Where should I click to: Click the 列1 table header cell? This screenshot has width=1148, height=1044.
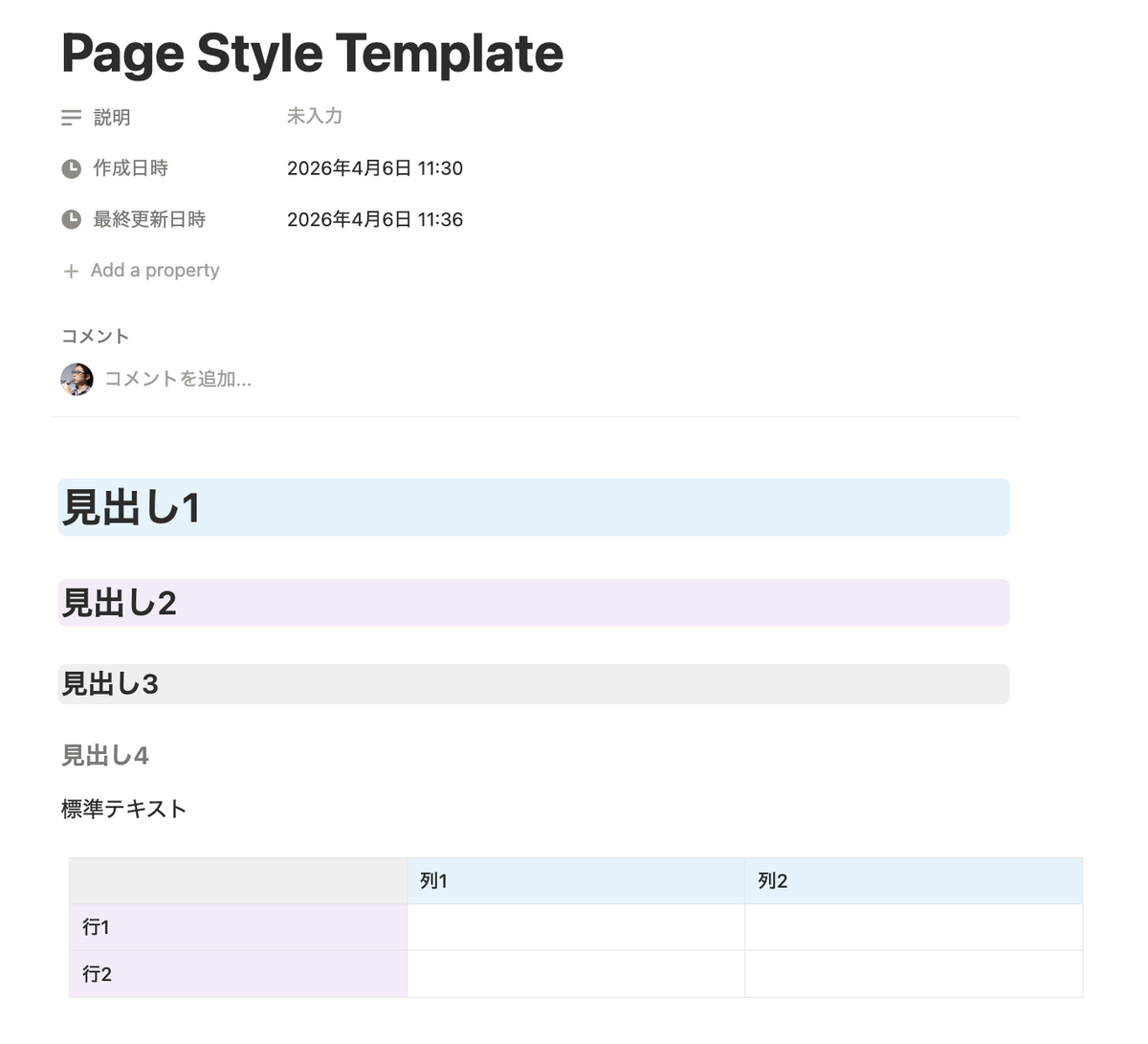576,881
